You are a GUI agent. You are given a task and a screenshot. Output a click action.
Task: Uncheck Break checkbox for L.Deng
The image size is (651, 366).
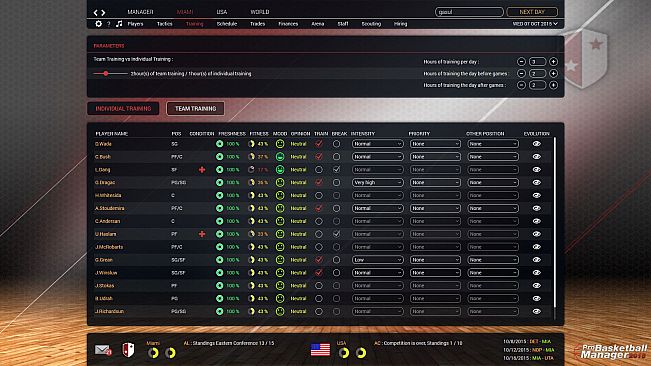click(337, 170)
